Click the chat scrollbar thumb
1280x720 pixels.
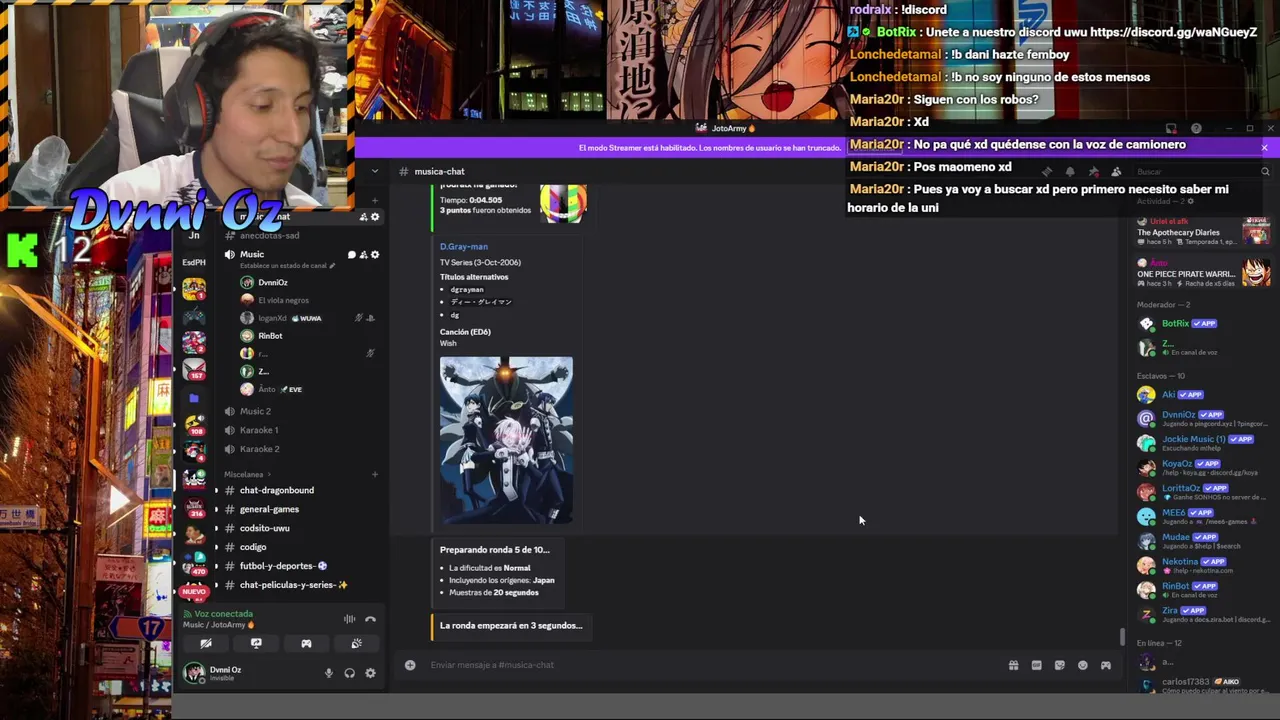point(1122,637)
